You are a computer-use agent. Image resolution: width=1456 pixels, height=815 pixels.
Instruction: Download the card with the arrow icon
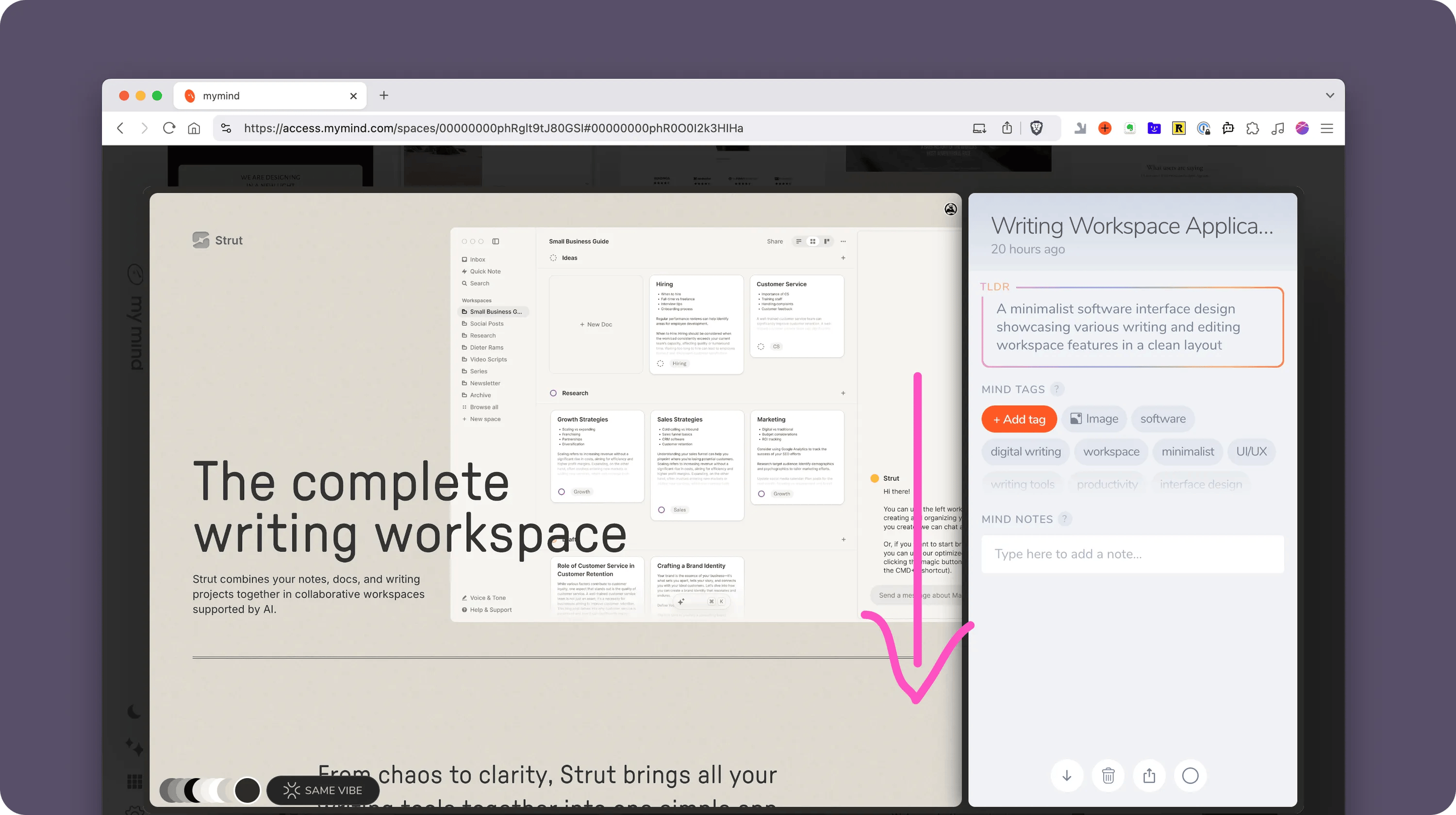tap(1067, 776)
